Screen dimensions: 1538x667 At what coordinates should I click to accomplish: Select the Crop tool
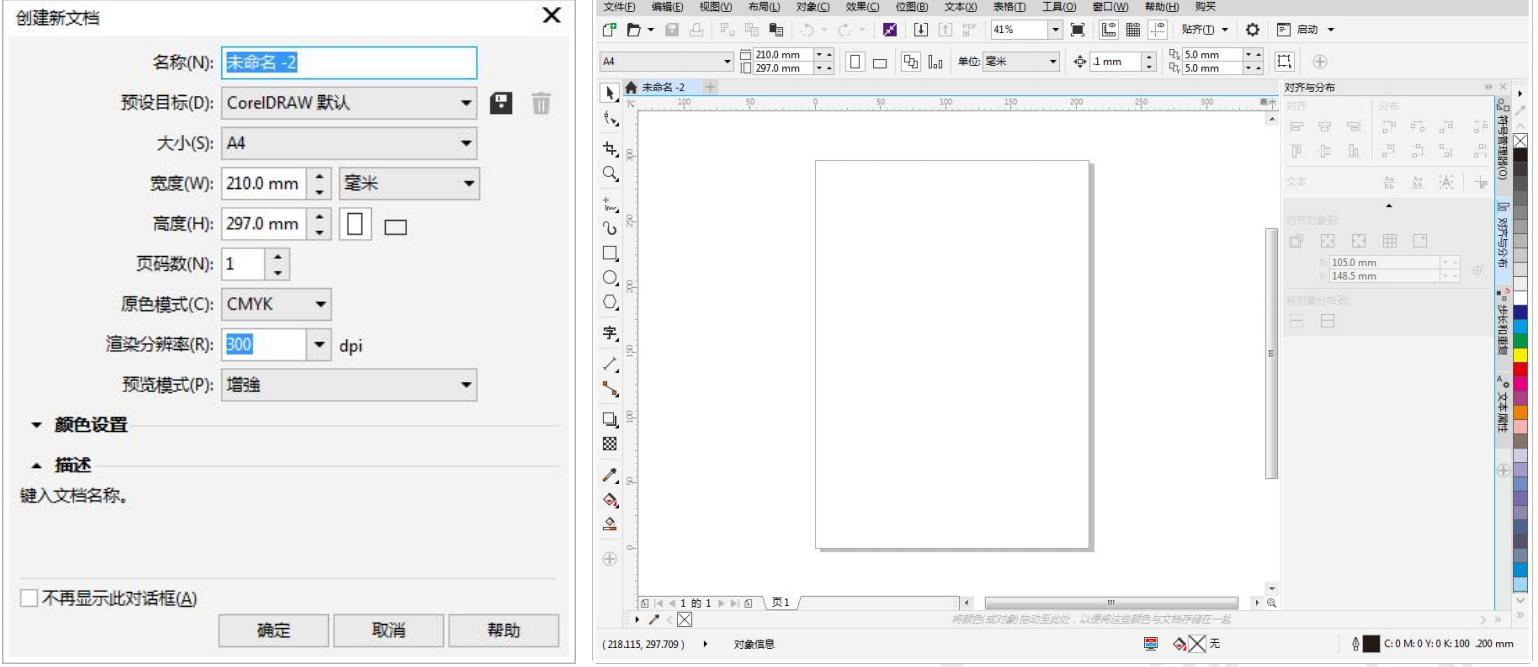(608, 148)
